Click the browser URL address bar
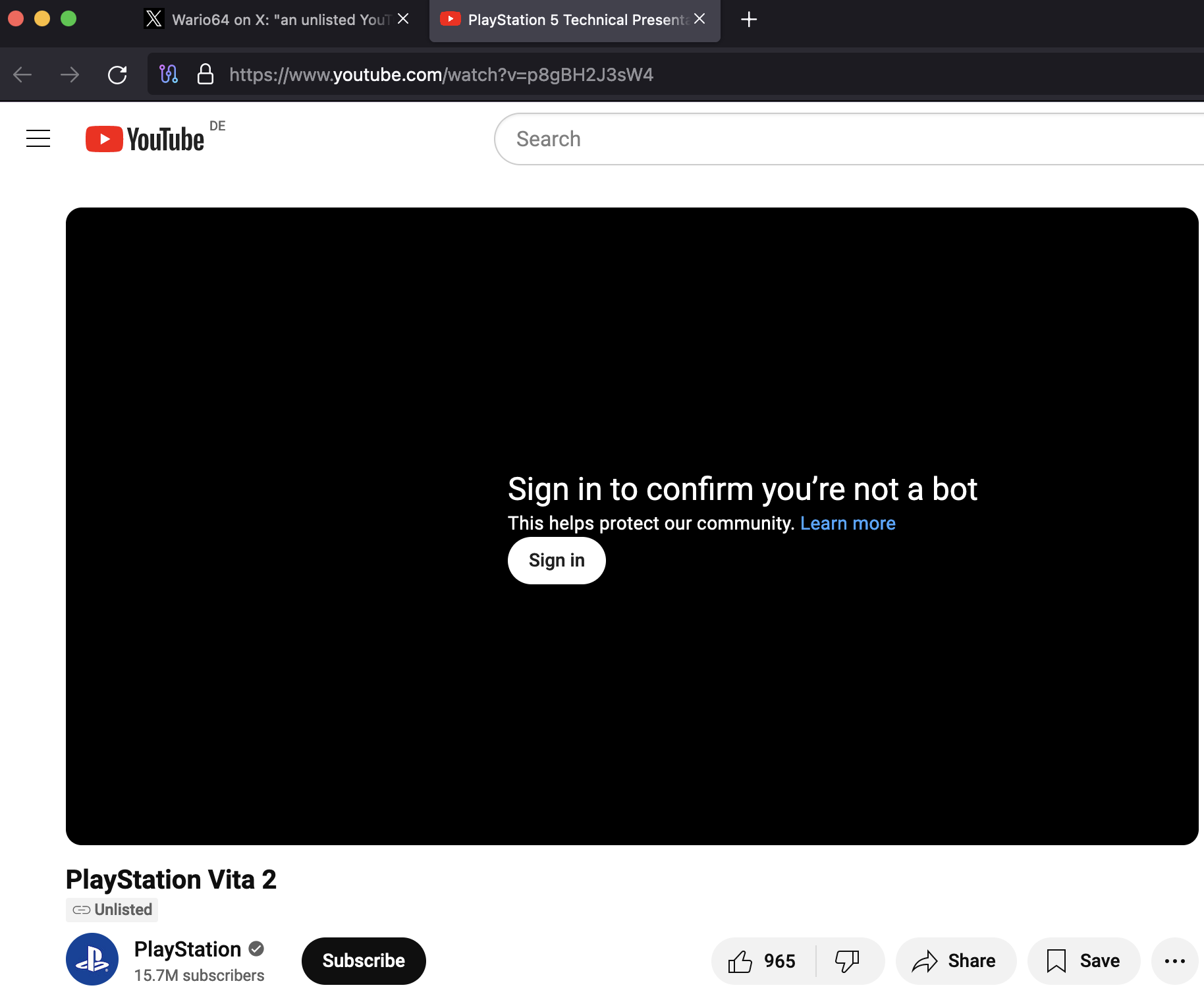Screen dimensions: 1204x1000 (676, 74)
